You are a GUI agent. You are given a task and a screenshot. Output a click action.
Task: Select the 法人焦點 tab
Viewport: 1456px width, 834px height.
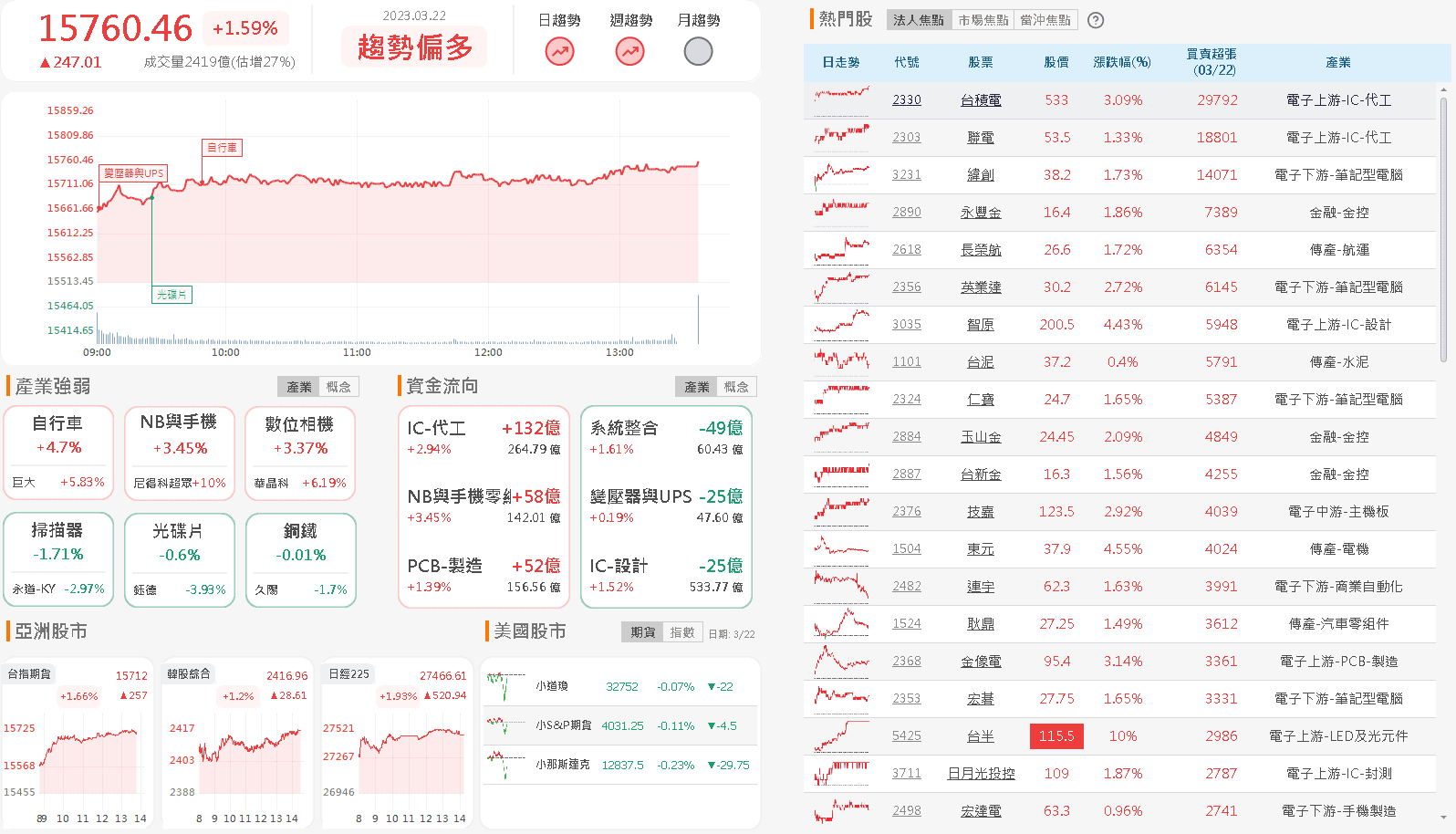[x=919, y=20]
